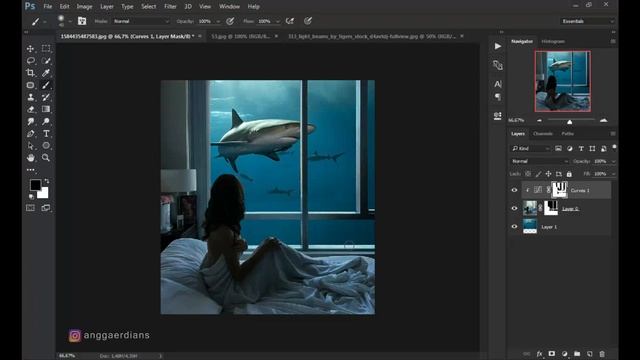Open the brush Opacity dropdown arrow

point(218,21)
